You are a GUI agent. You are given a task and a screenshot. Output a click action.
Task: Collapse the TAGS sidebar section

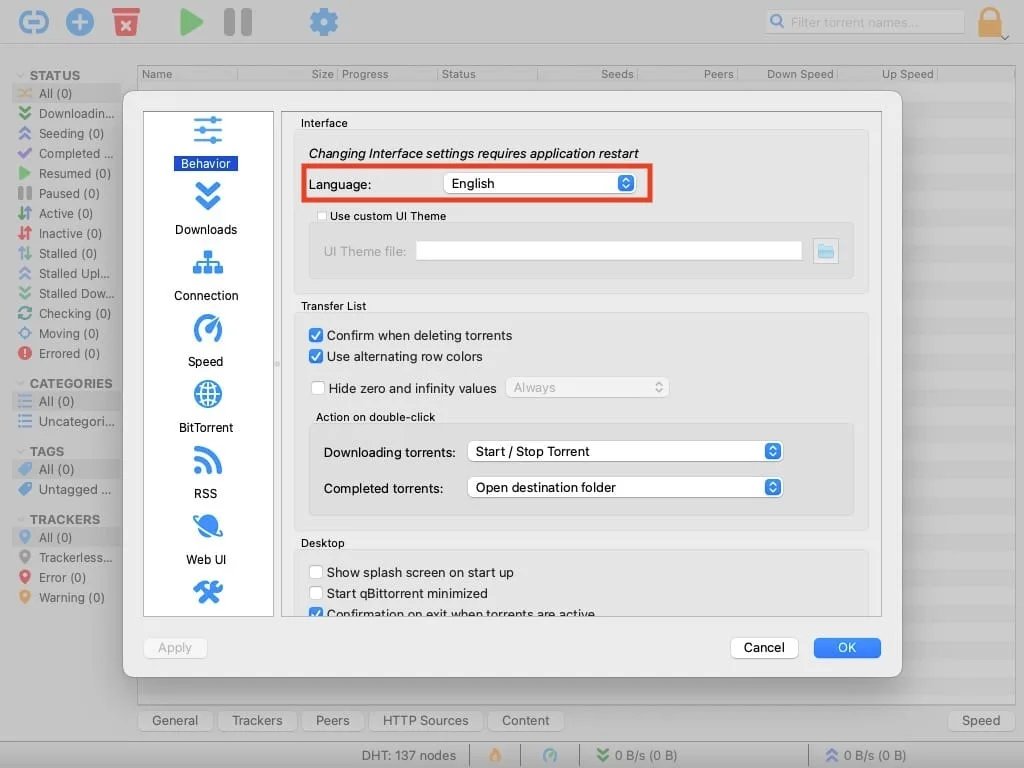click(x=20, y=451)
